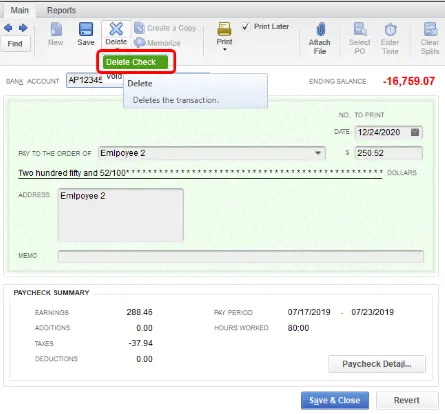Click the amount field 250.52
Screen dimensions: 445x414
click(x=389, y=153)
